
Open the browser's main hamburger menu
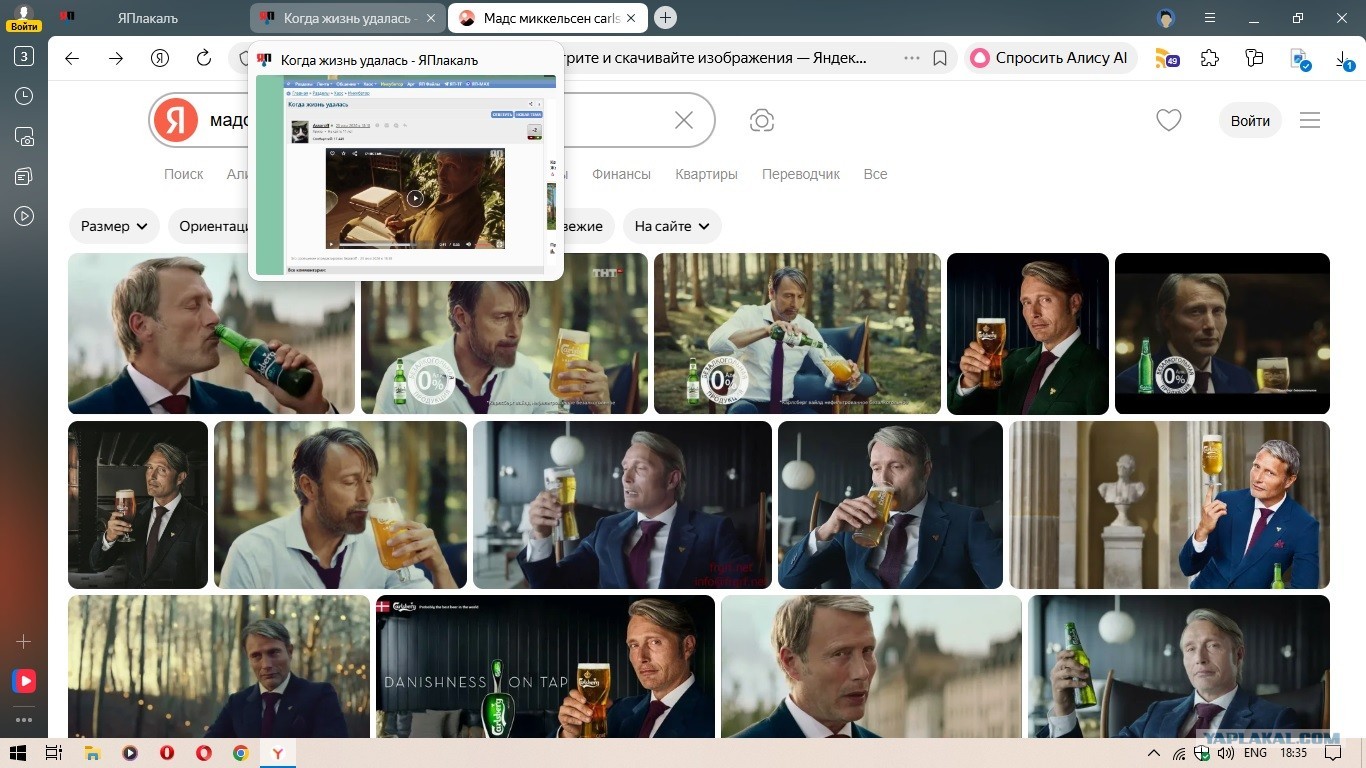click(x=1210, y=18)
